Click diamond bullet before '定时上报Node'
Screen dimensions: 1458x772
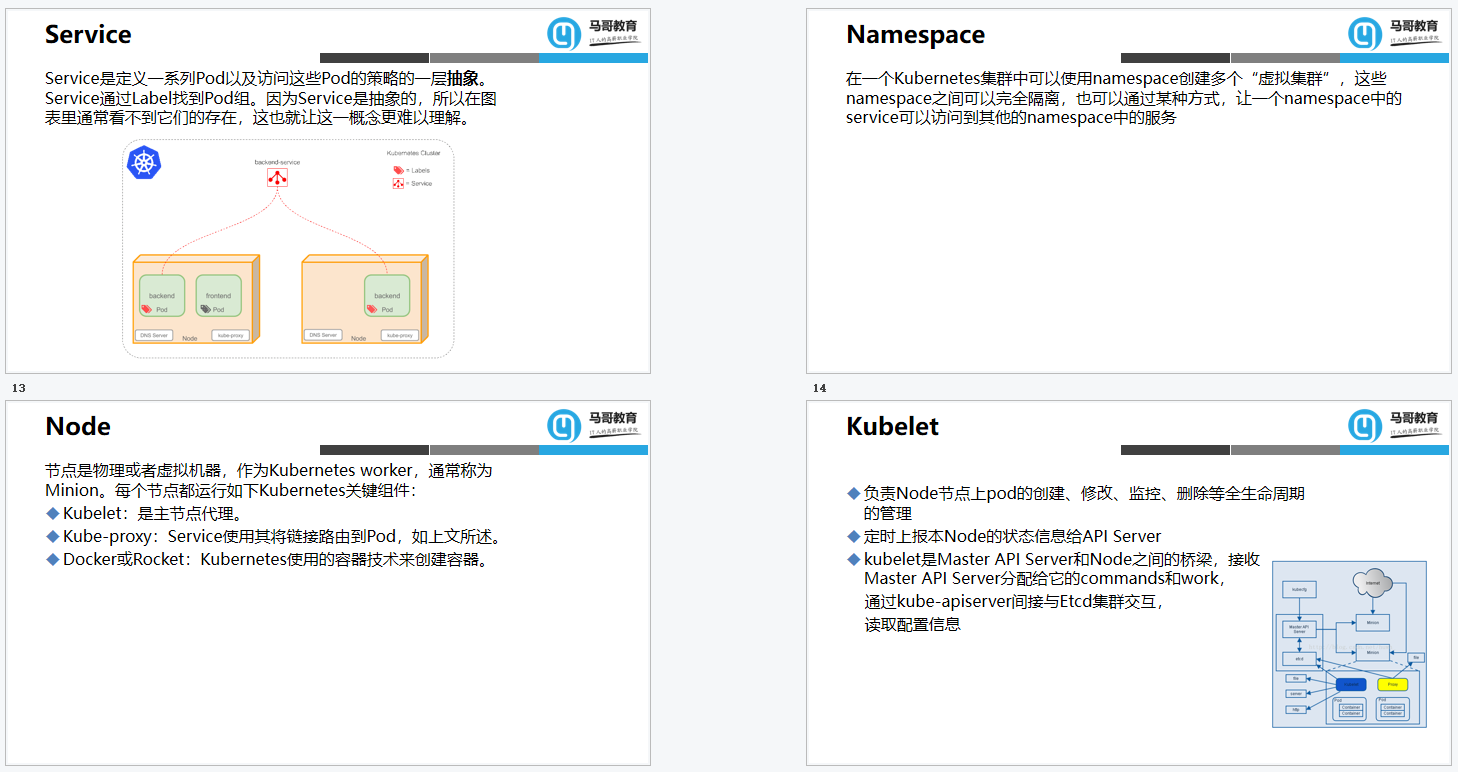854,536
